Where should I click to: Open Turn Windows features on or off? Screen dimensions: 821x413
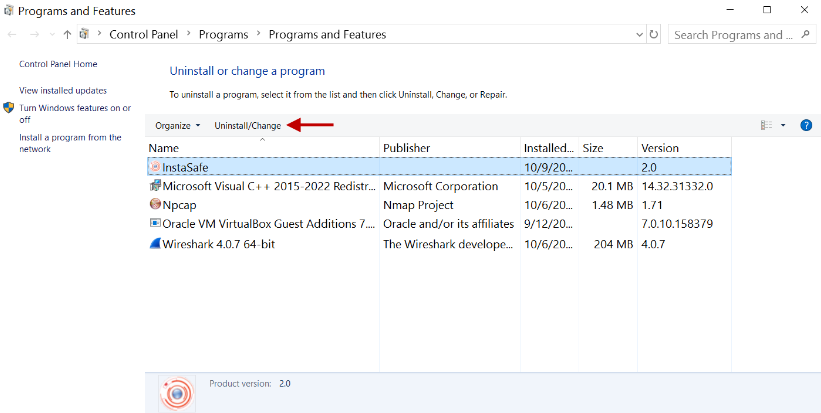75,114
